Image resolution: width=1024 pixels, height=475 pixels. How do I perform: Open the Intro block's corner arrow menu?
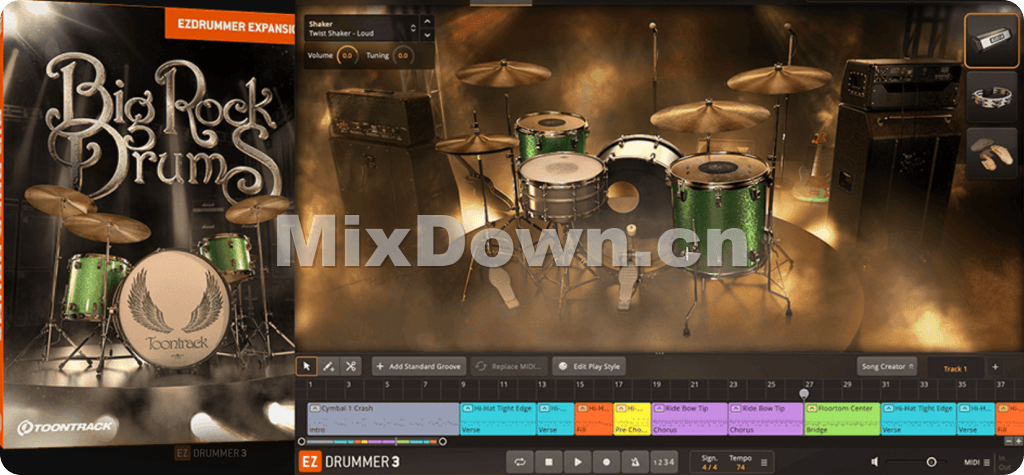pyautogui.click(x=315, y=408)
